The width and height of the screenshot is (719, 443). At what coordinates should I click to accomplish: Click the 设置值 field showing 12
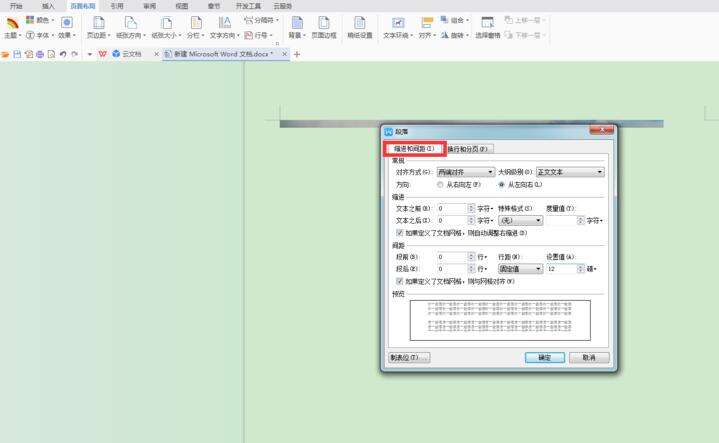click(x=561, y=269)
